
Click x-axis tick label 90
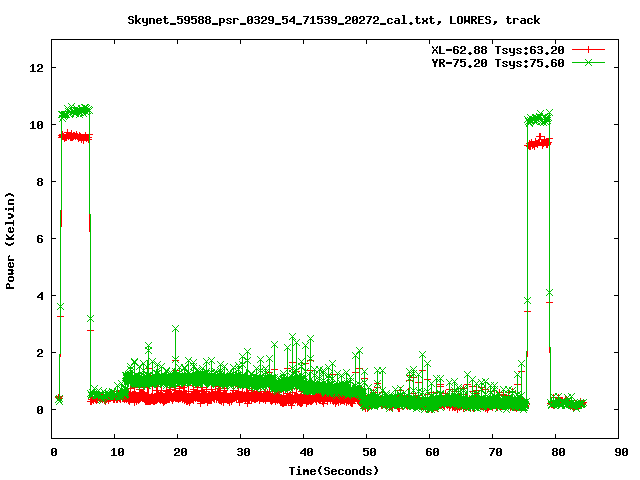click(621, 452)
